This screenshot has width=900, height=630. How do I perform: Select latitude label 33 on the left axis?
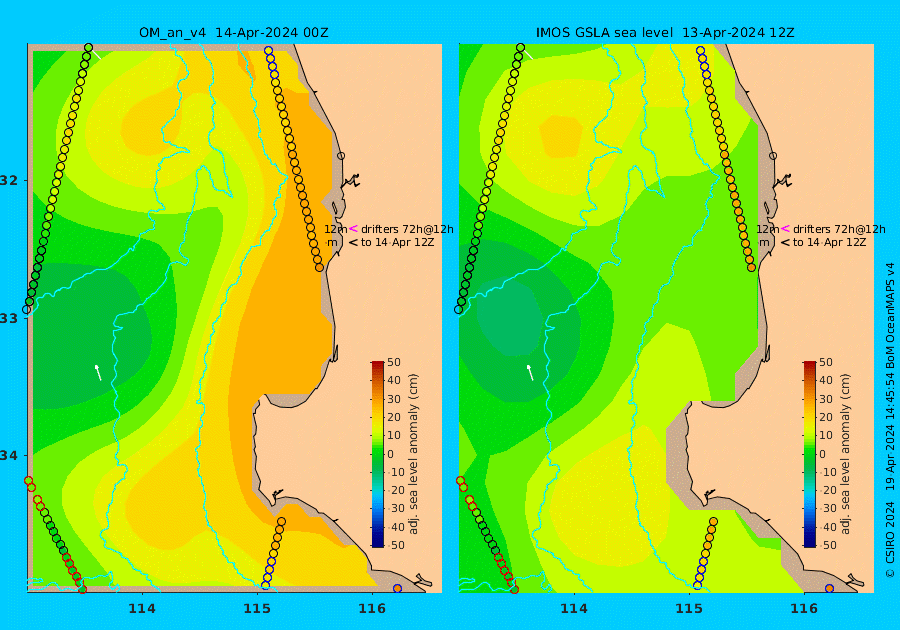10,318
